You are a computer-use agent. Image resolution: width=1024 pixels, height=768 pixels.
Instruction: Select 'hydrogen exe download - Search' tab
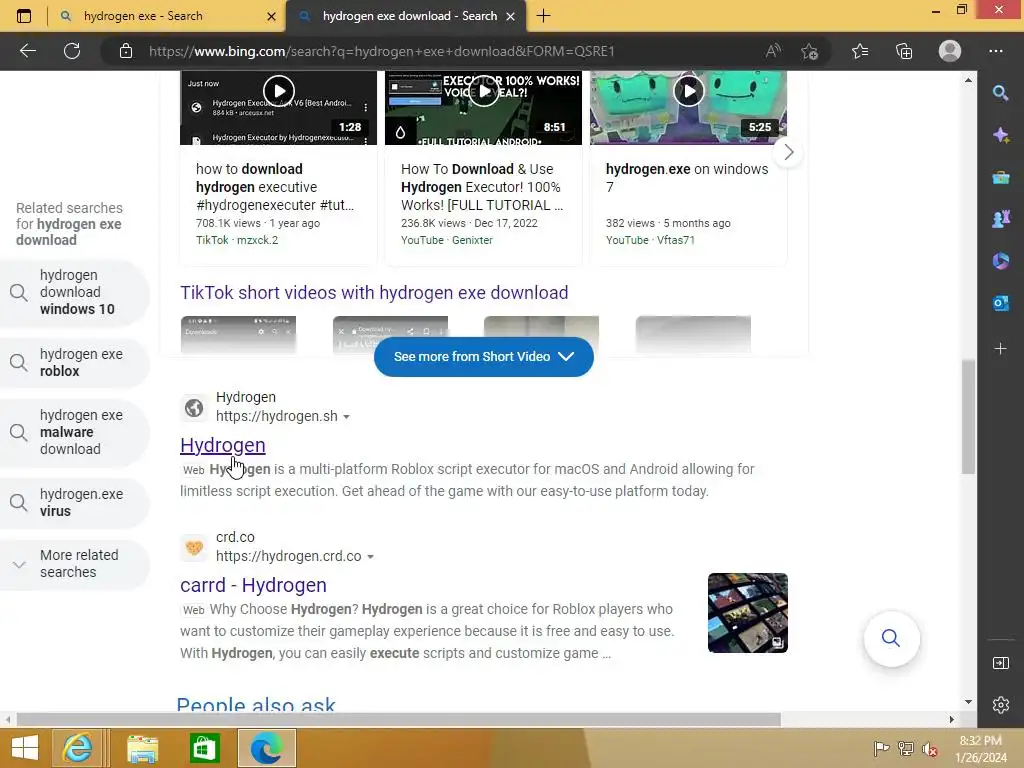tap(409, 16)
